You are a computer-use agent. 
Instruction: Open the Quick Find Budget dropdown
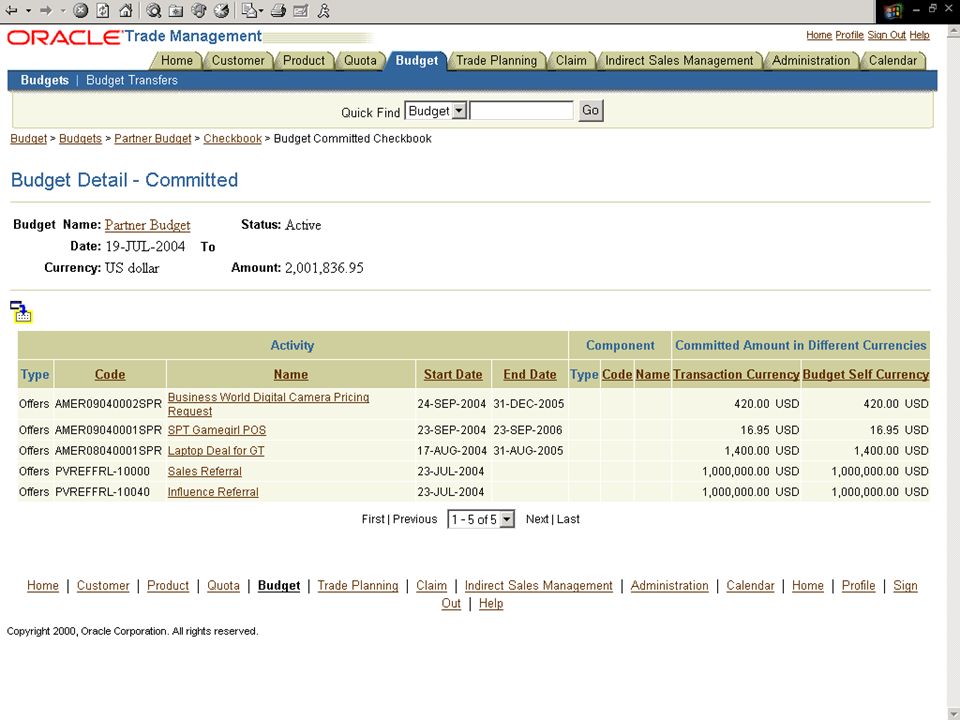click(436, 111)
